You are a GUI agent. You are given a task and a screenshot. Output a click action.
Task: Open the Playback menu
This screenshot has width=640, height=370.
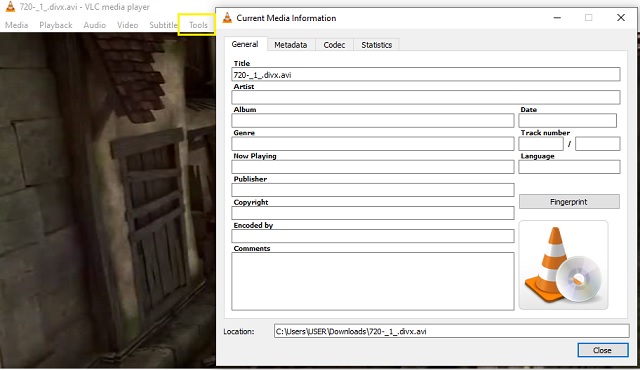click(56, 25)
